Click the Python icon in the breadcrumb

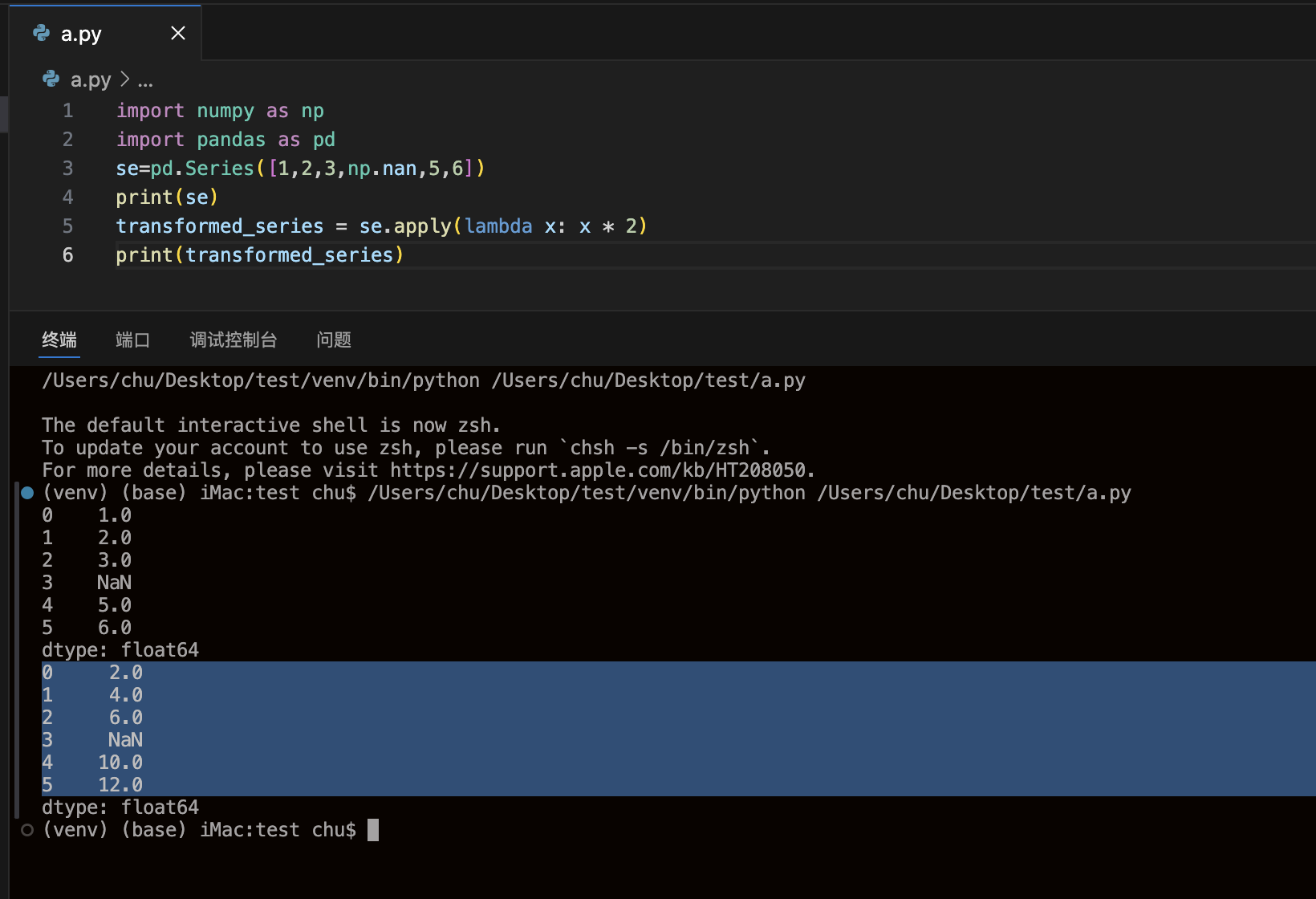point(51,79)
